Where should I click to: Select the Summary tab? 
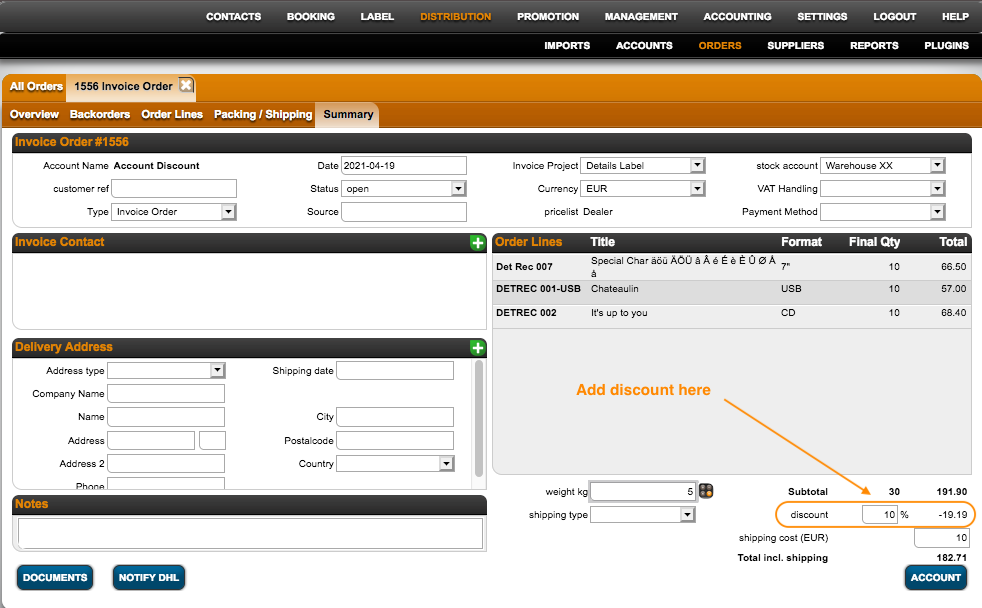click(348, 114)
